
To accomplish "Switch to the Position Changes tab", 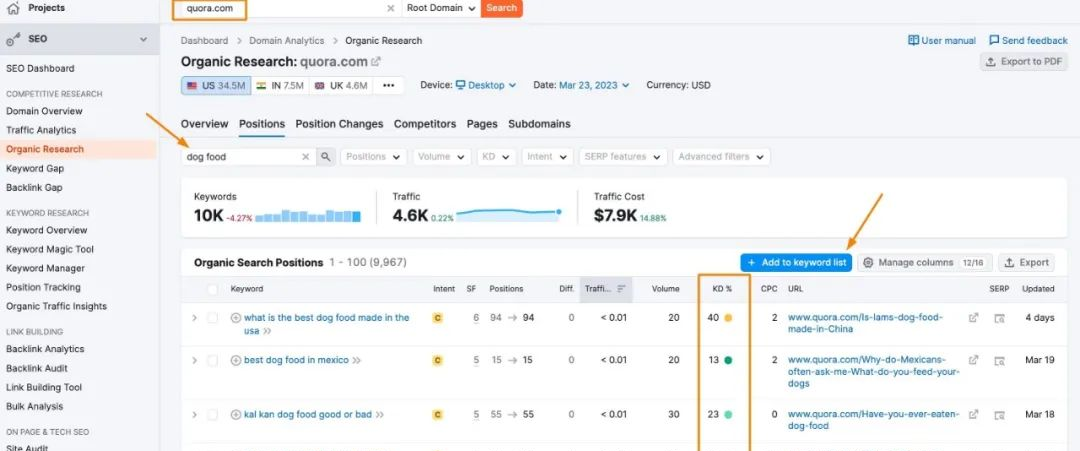I will point(339,124).
